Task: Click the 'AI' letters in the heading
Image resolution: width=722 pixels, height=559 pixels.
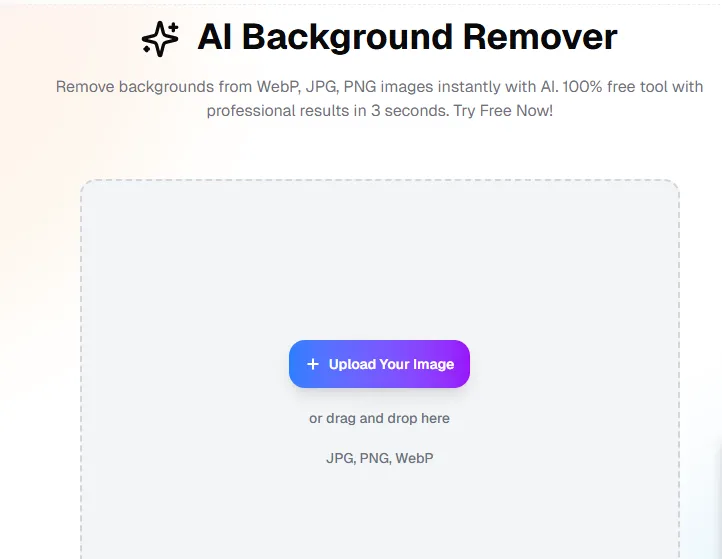Action: 215,37
